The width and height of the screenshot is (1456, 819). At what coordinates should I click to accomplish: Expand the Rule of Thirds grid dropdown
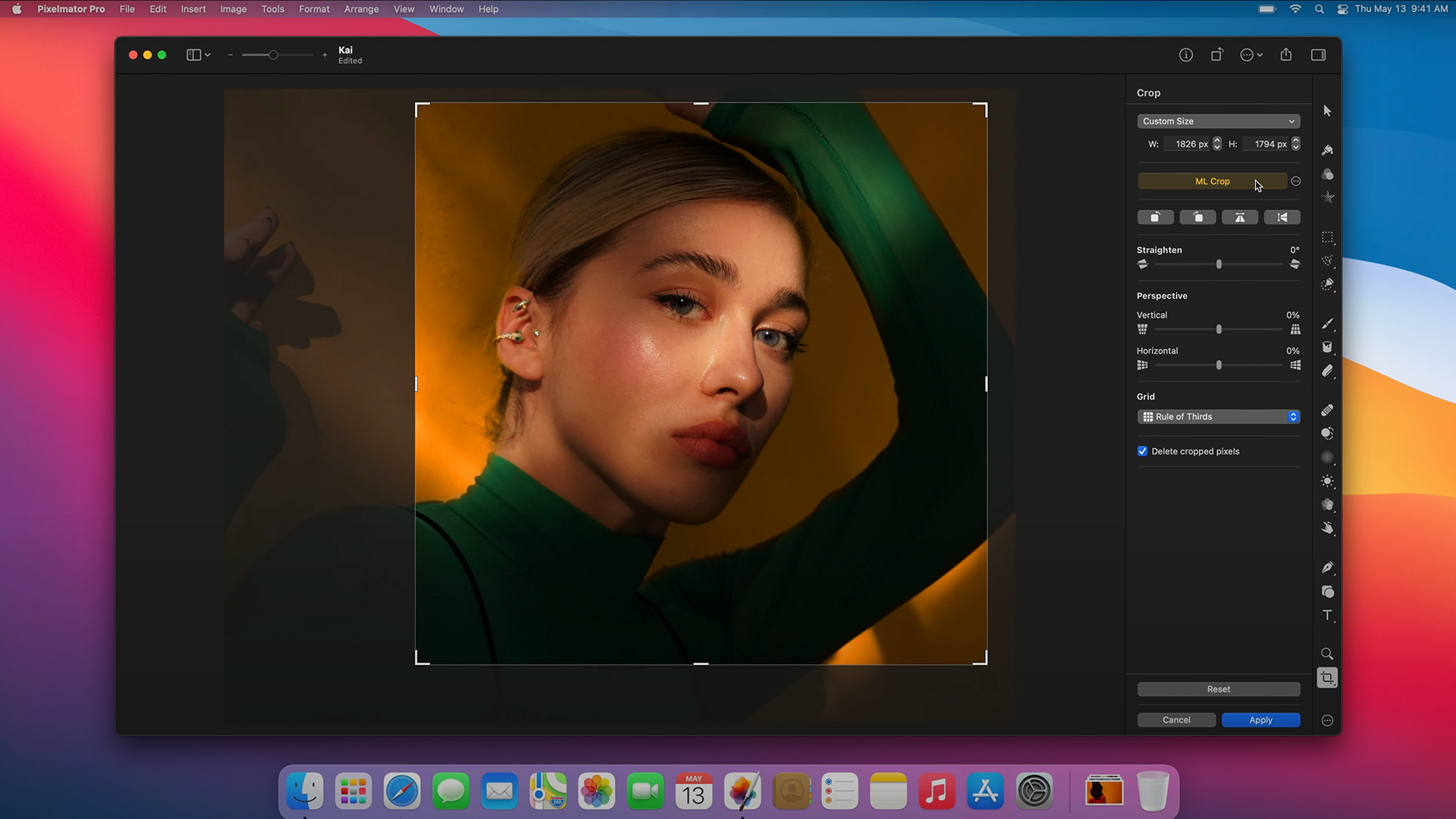pyautogui.click(x=1292, y=416)
